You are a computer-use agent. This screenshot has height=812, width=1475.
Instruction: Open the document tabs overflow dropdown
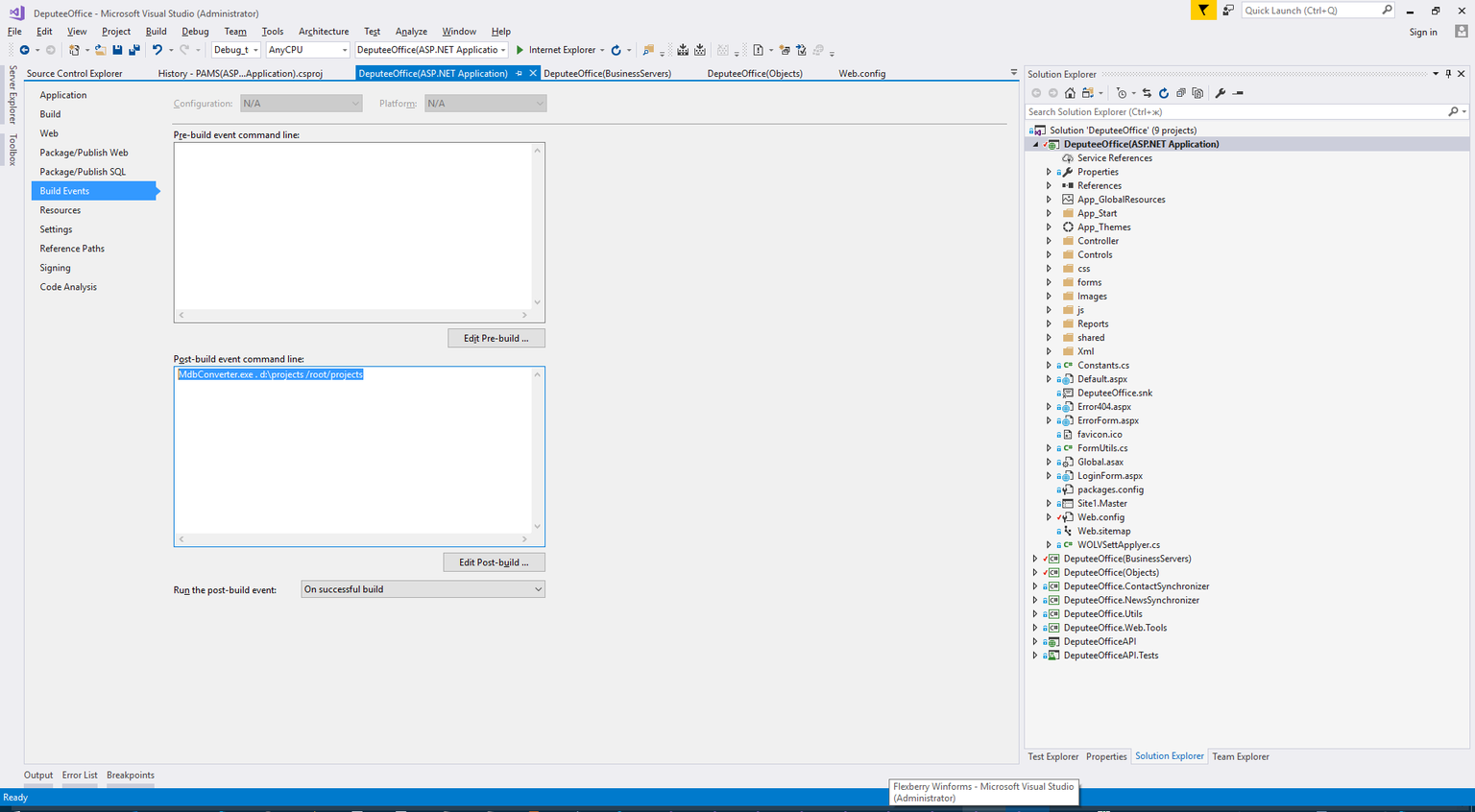coord(1013,73)
